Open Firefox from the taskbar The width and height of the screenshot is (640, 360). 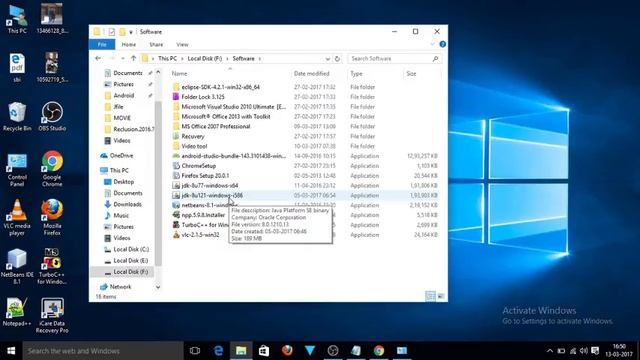point(287,351)
